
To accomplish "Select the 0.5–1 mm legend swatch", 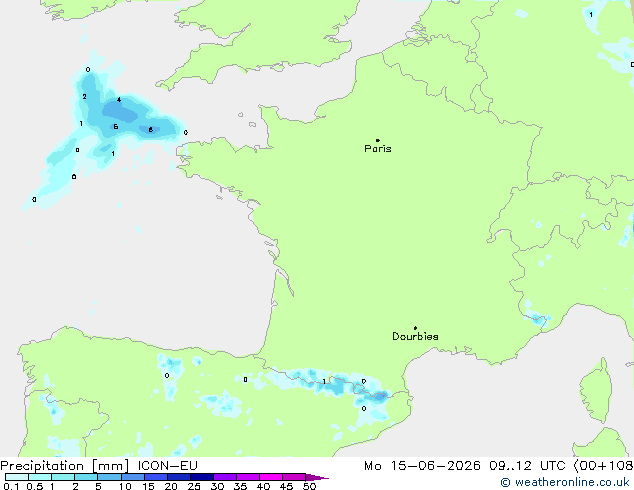I will 40,477.
